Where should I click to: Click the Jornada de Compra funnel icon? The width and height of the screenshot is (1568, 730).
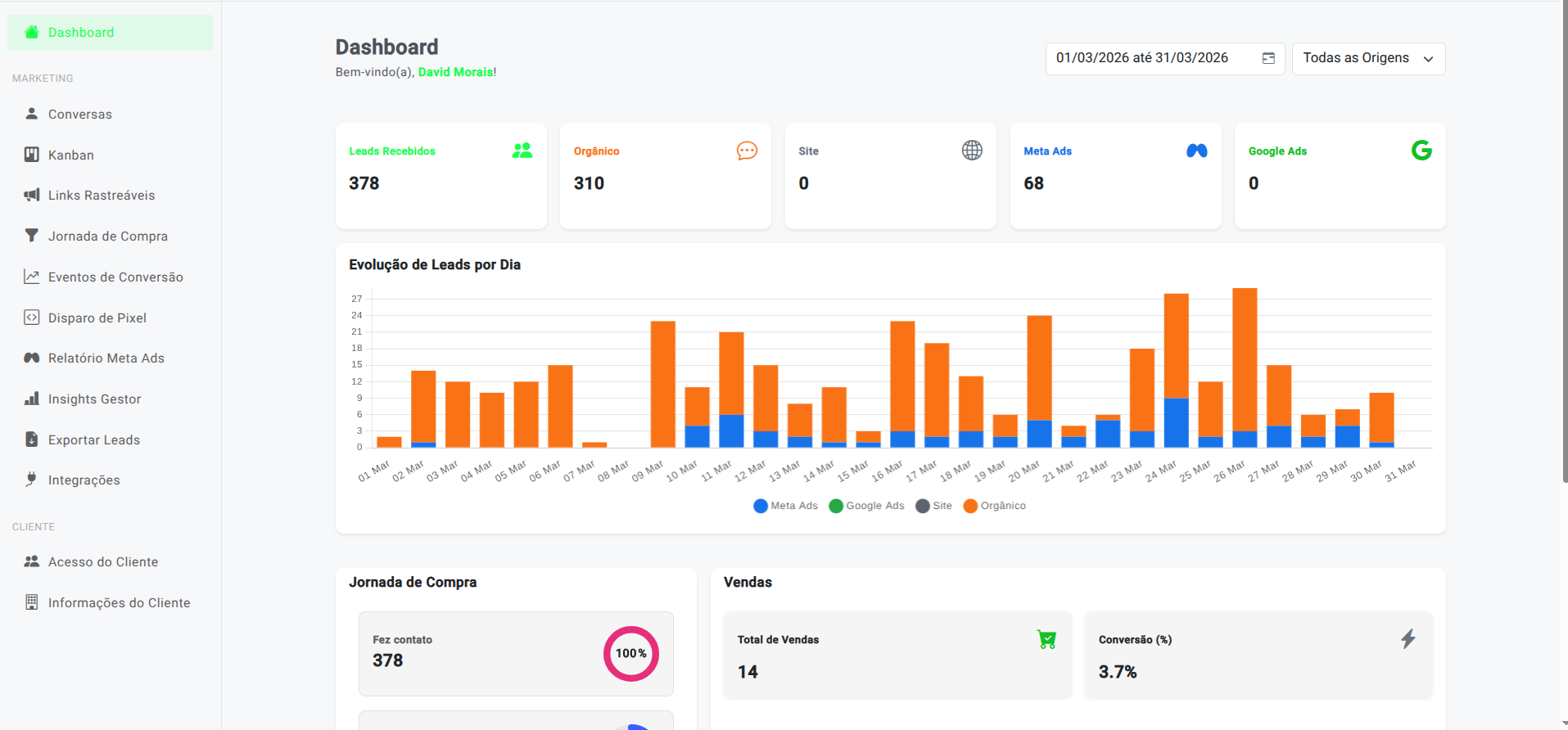click(32, 236)
